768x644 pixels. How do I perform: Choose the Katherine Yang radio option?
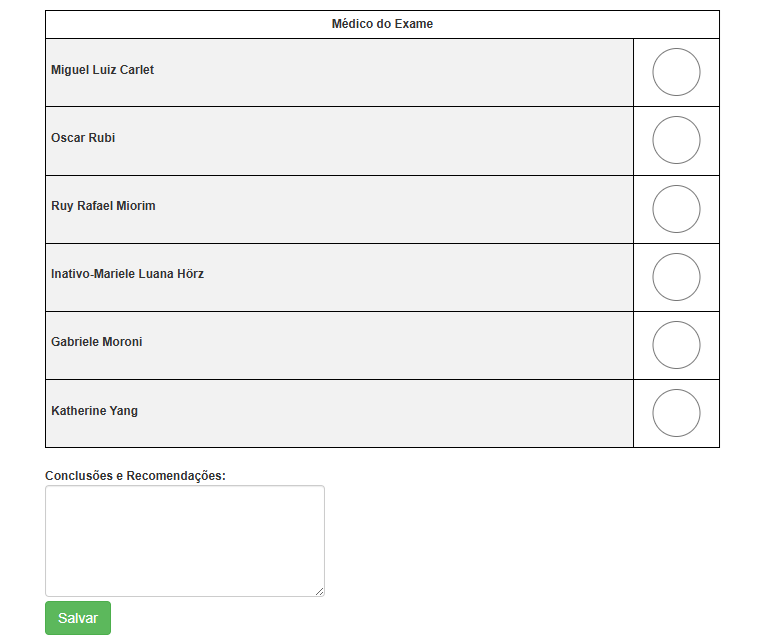(676, 413)
